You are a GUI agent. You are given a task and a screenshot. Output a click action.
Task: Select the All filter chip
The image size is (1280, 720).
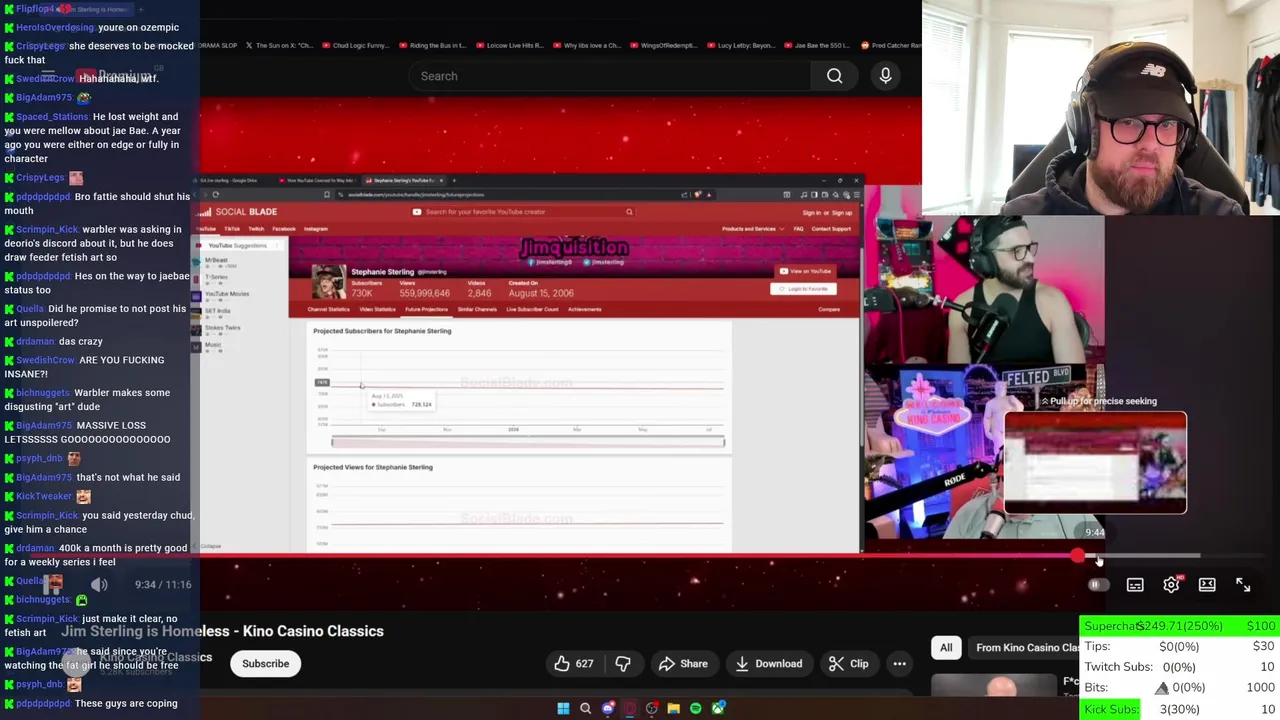point(946,648)
